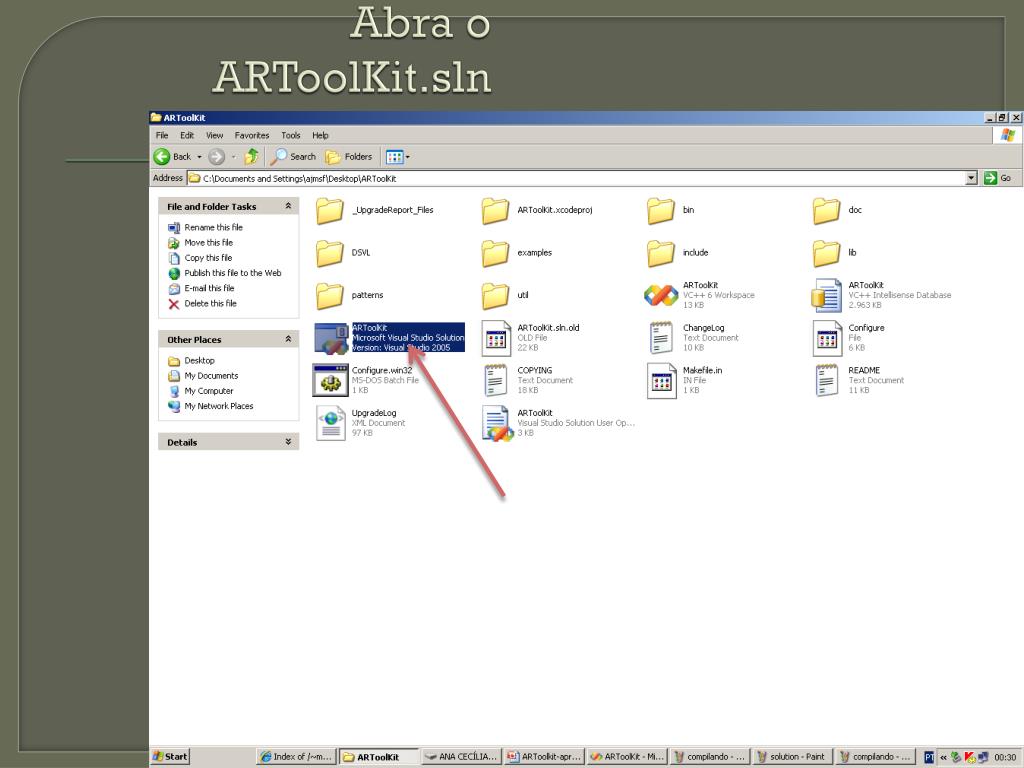Image resolution: width=1024 pixels, height=768 pixels.
Task: Select the COPYING text document icon
Action: click(496, 380)
